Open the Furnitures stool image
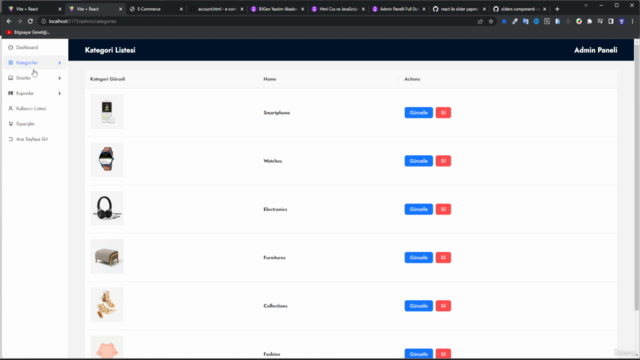This screenshot has width=640, height=360. [107, 256]
